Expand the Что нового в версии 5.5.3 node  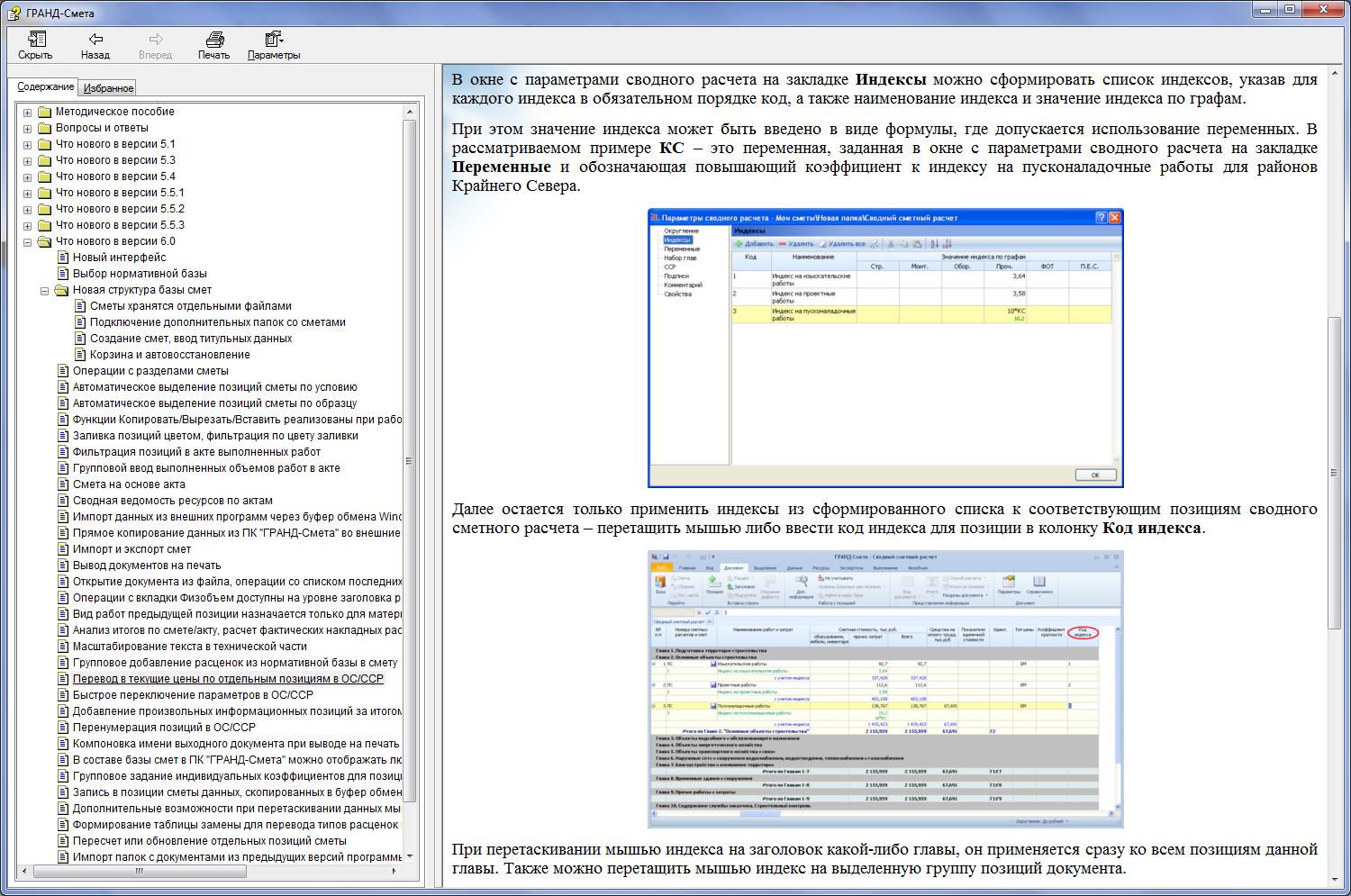tap(27, 225)
